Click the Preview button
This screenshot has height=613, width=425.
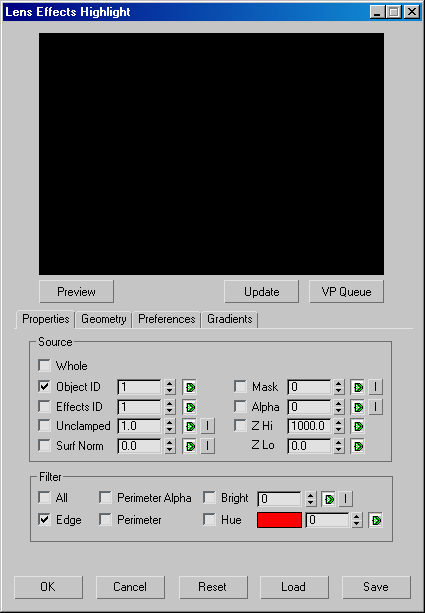[77, 292]
